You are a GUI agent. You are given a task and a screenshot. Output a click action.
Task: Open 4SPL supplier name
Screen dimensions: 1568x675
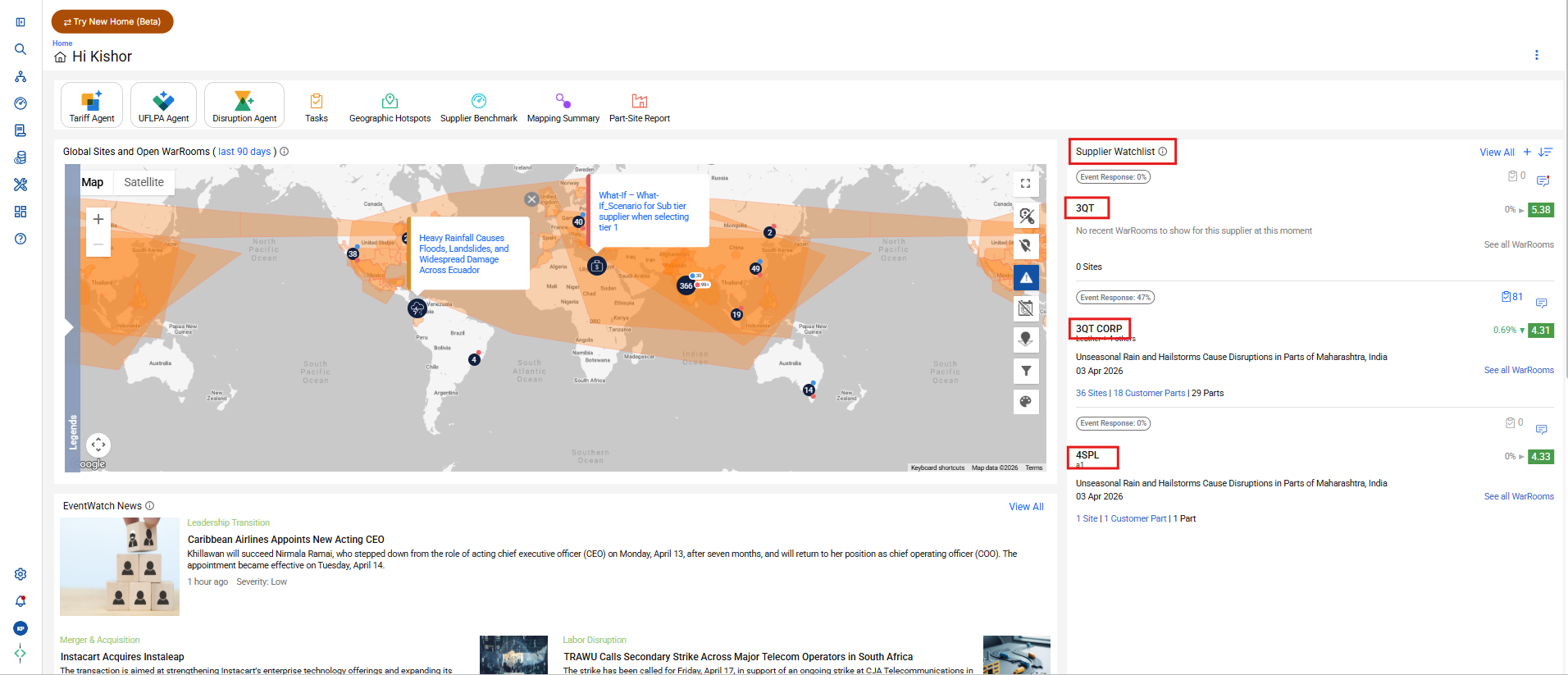click(x=1087, y=455)
